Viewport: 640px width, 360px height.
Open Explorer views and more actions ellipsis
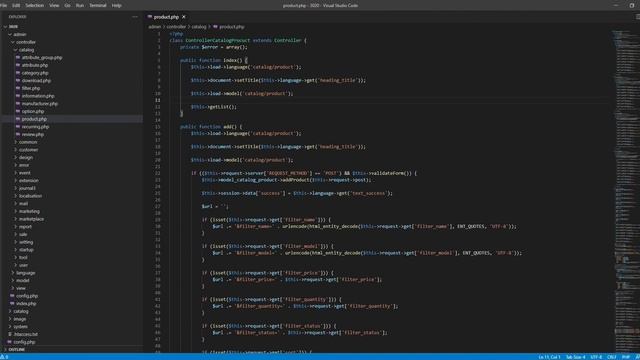pyautogui.click(x=135, y=17)
